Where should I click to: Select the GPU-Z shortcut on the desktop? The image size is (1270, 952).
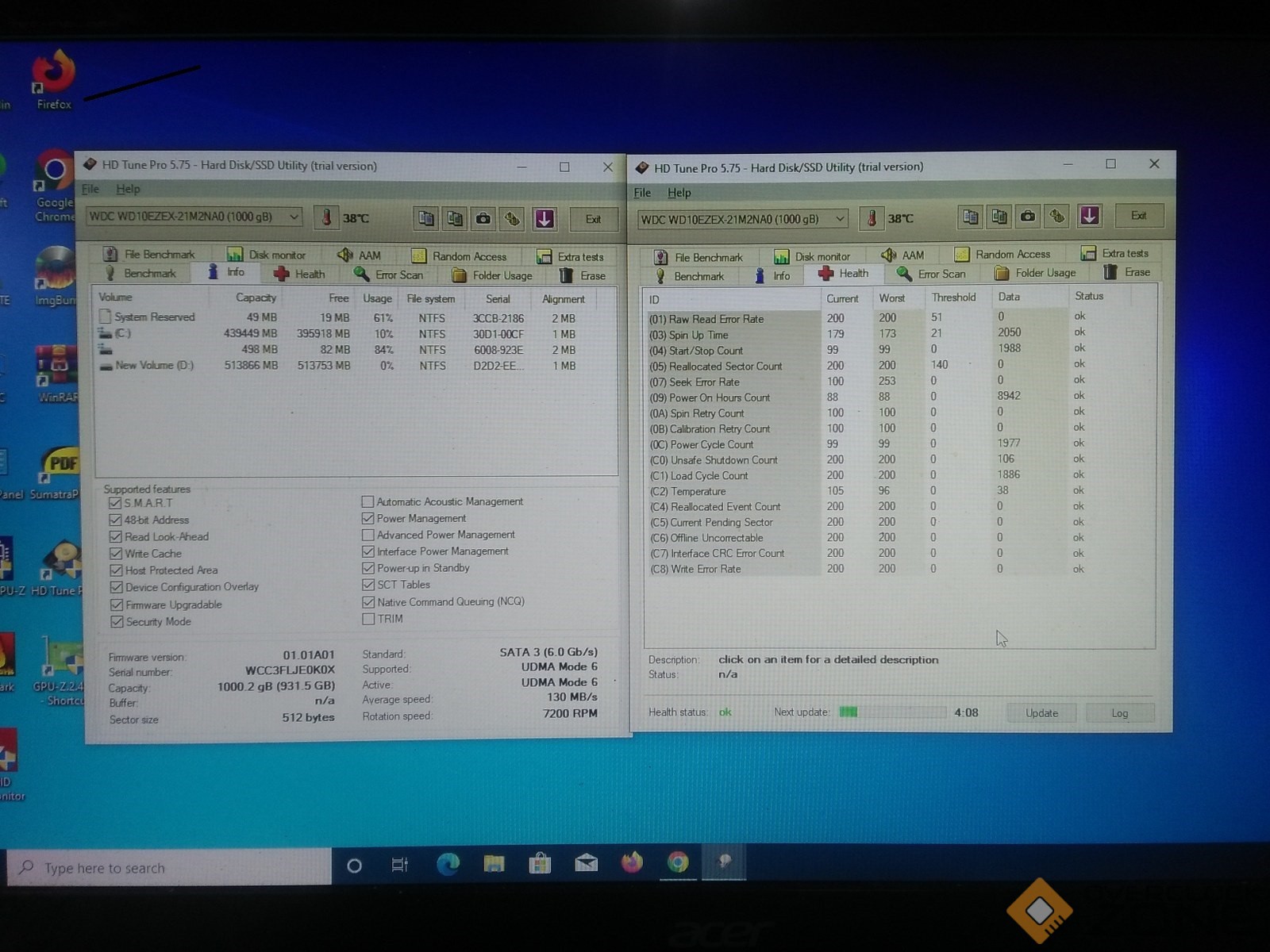point(59,671)
